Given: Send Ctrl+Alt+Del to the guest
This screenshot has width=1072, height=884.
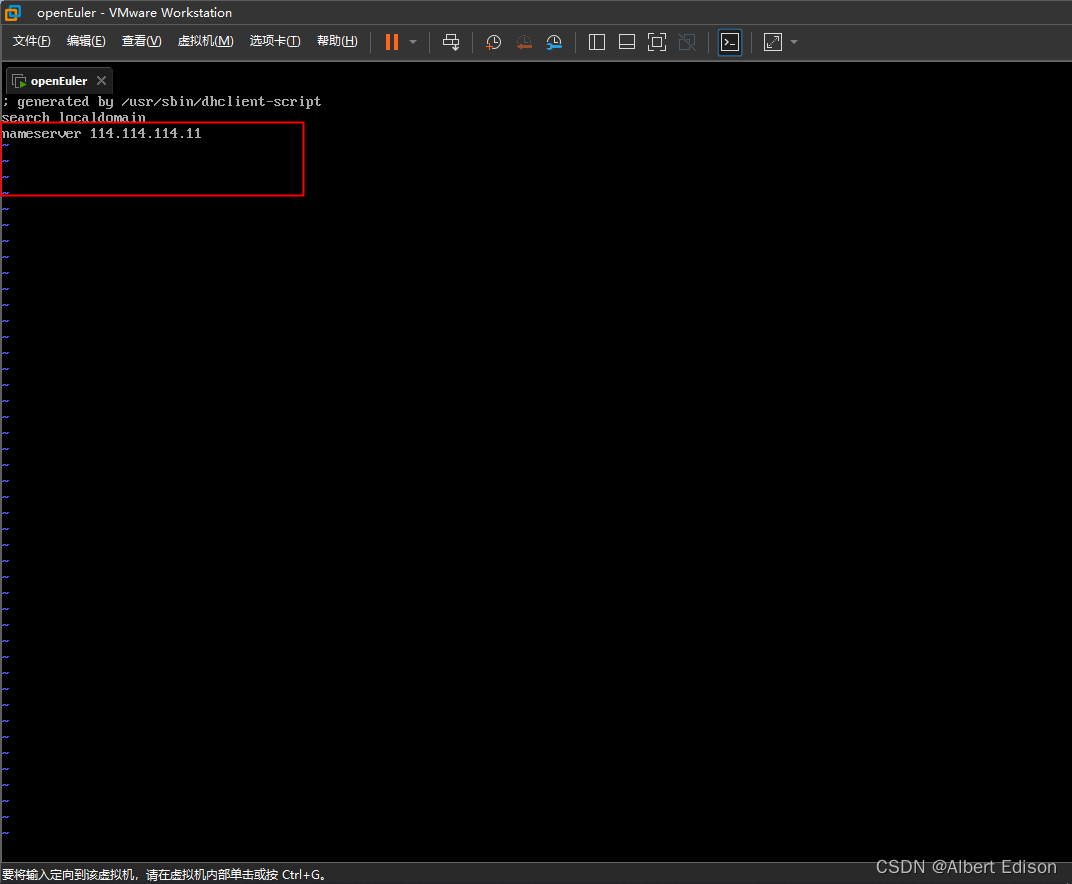Looking at the screenshot, I should pos(451,41).
